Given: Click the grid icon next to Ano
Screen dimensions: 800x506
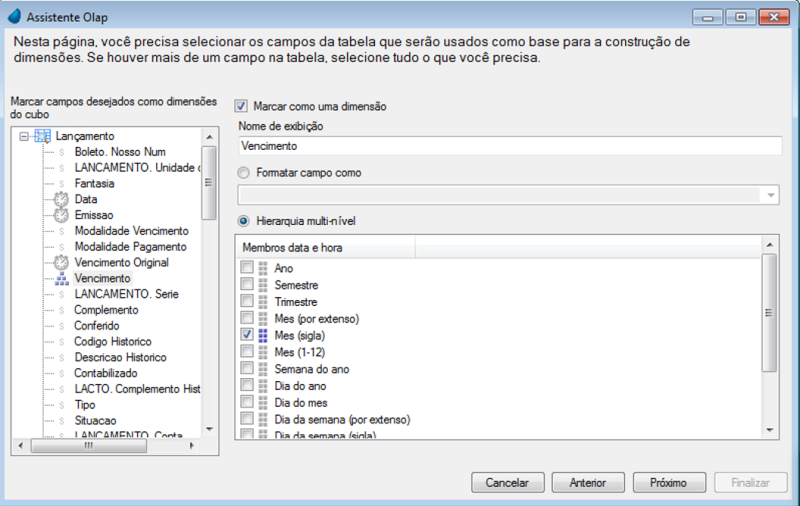Looking at the screenshot, I should [x=263, y=268].
